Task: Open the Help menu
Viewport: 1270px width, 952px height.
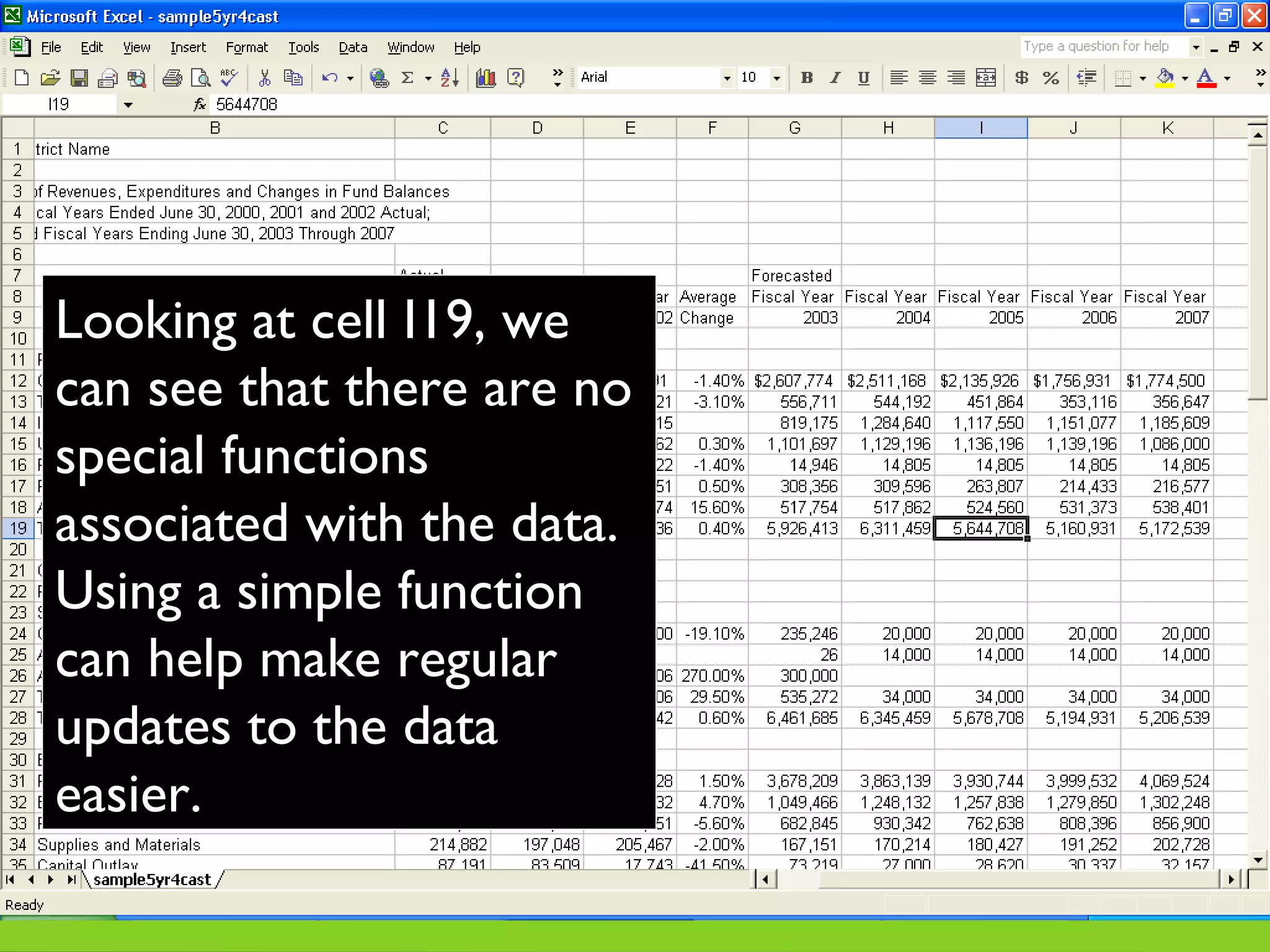Action: [467, 47]
